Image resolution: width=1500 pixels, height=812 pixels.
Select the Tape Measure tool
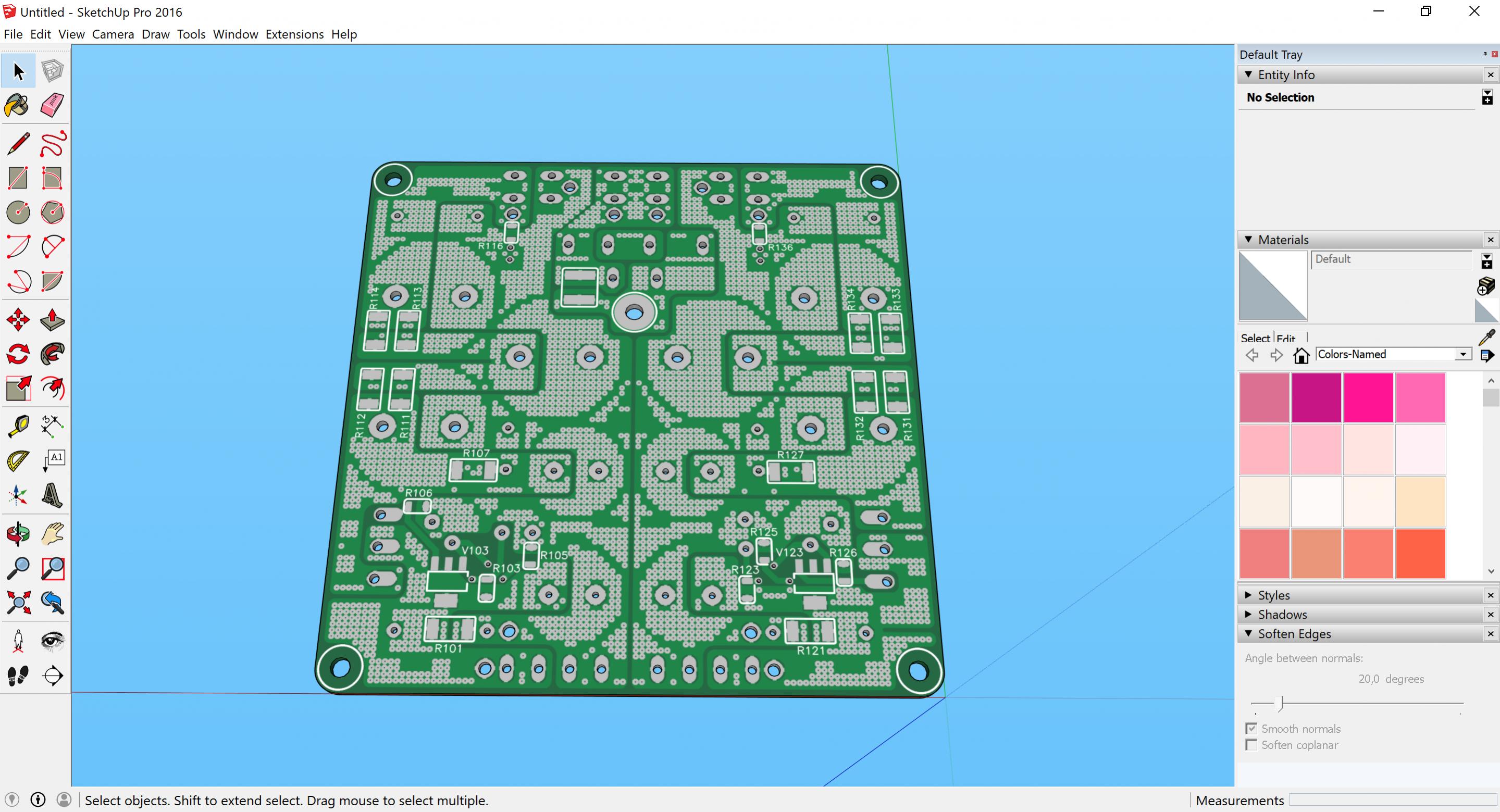click(18, 427)
